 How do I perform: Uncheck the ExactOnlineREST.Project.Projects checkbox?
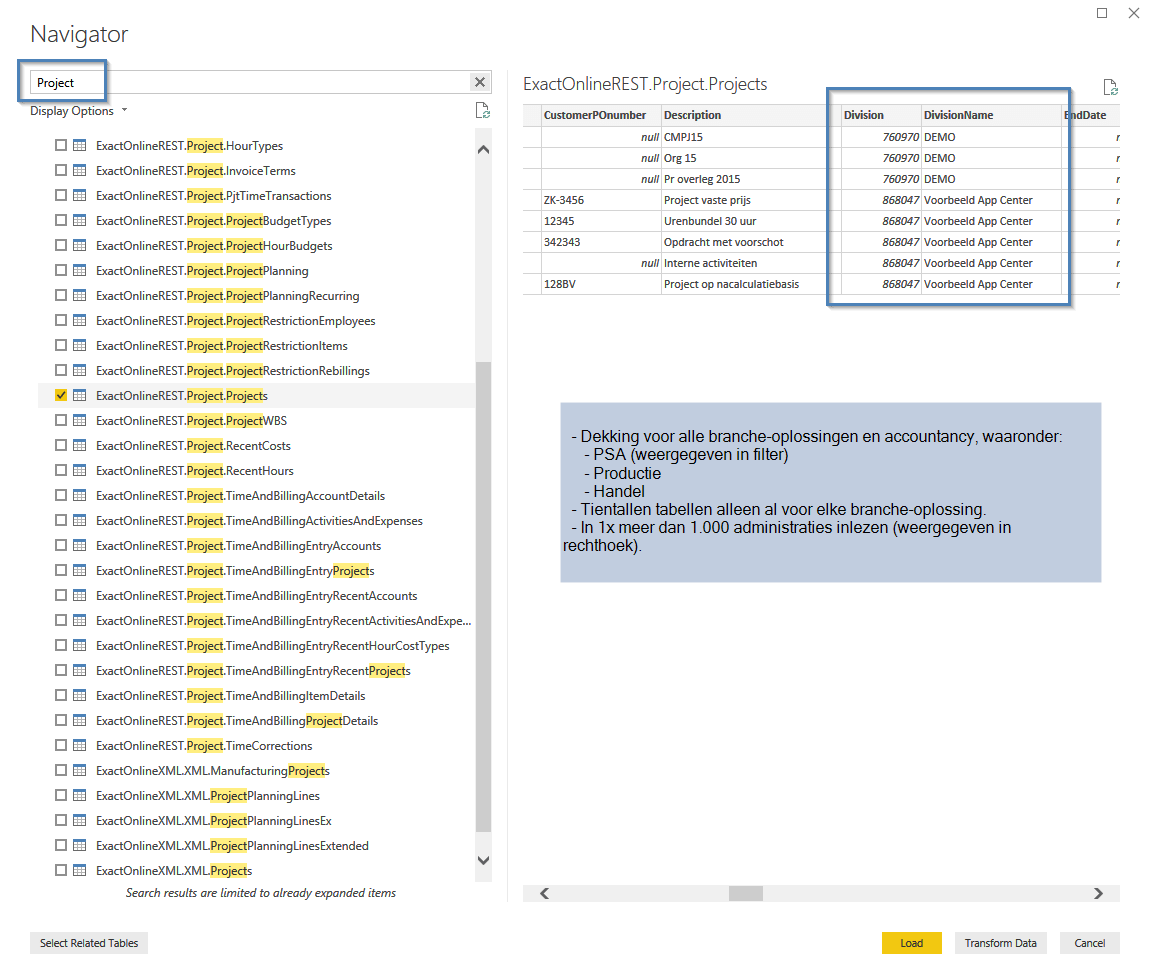tap(61, 396)
